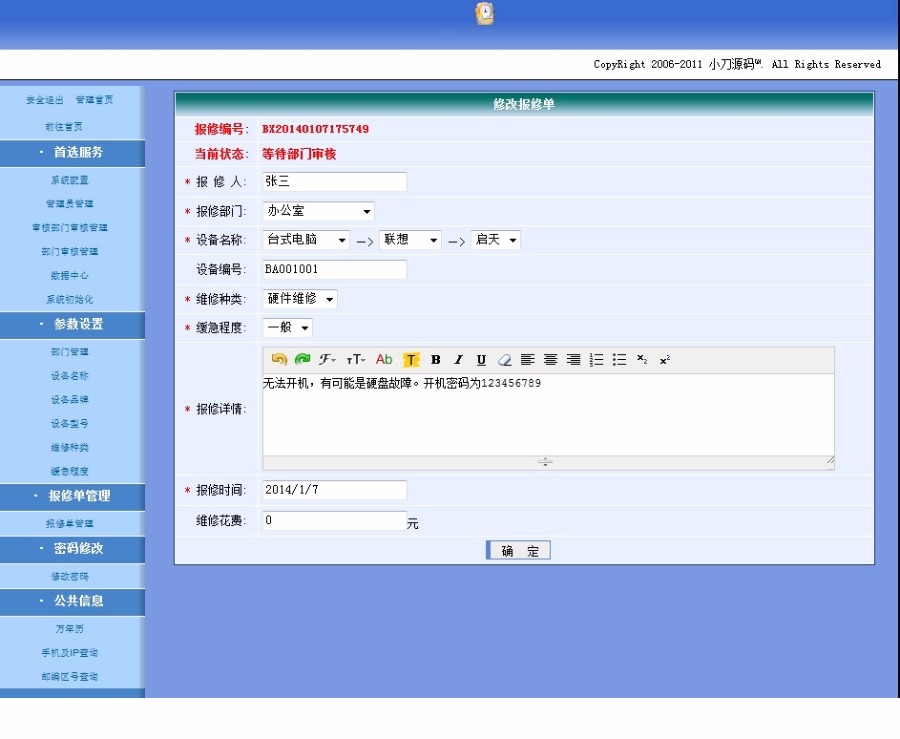Screen dimensions: 900x739
Task: Click the 维修花费 cost input field
Action: [x=330, y=520]
